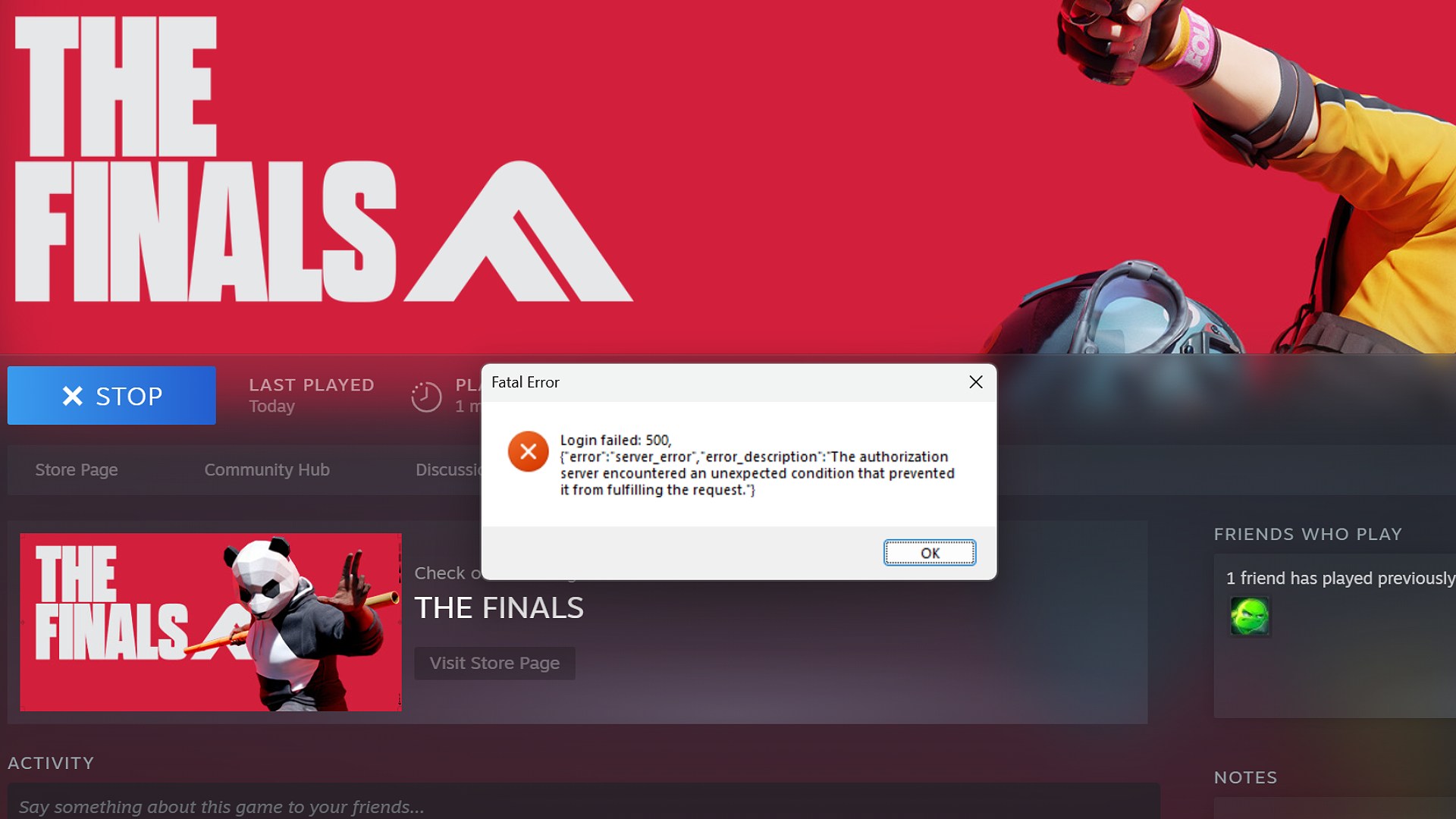Expand the NOTES section

(x=1245, y=777)
